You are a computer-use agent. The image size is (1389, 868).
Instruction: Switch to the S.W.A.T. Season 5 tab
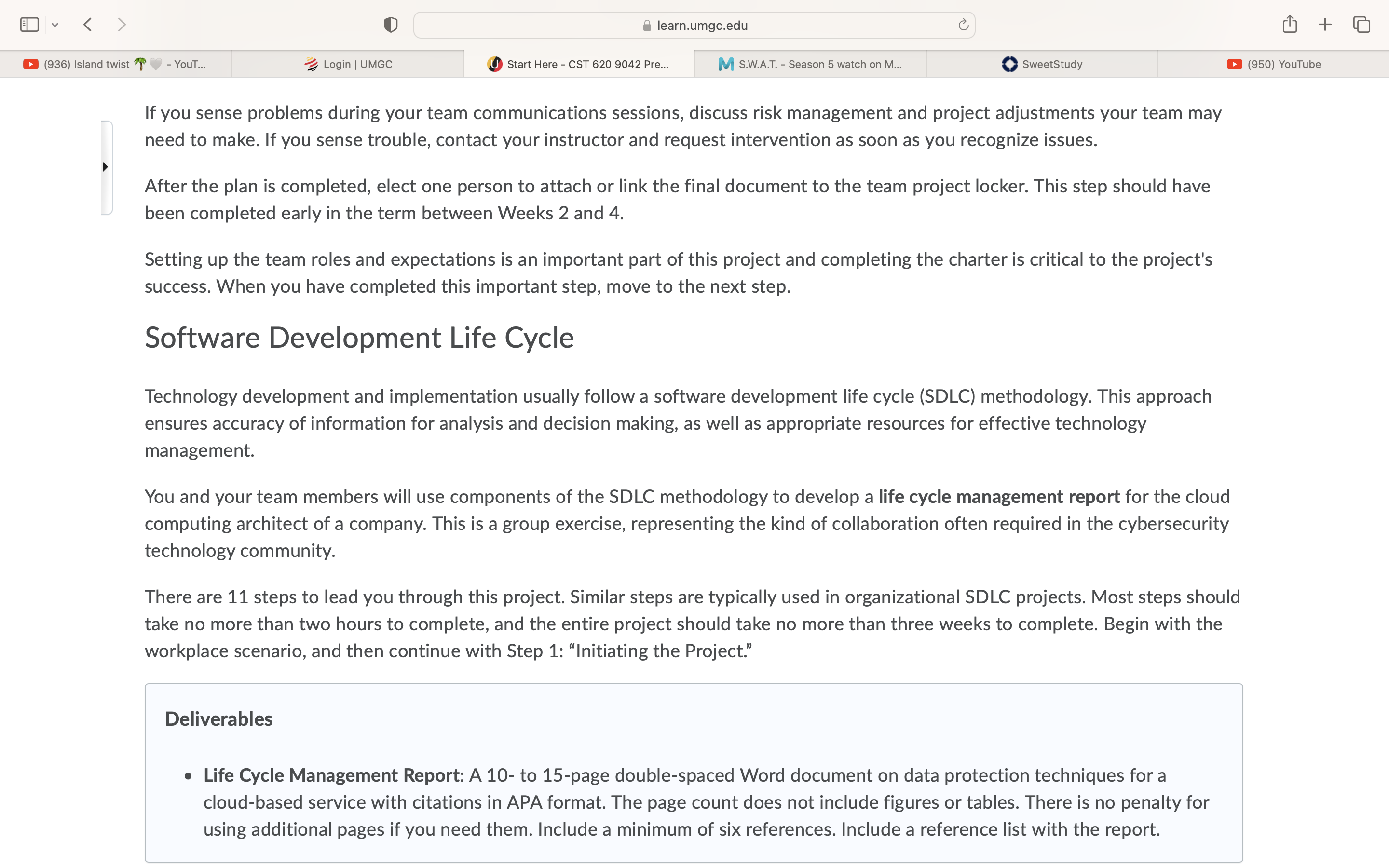pos(810,64)
